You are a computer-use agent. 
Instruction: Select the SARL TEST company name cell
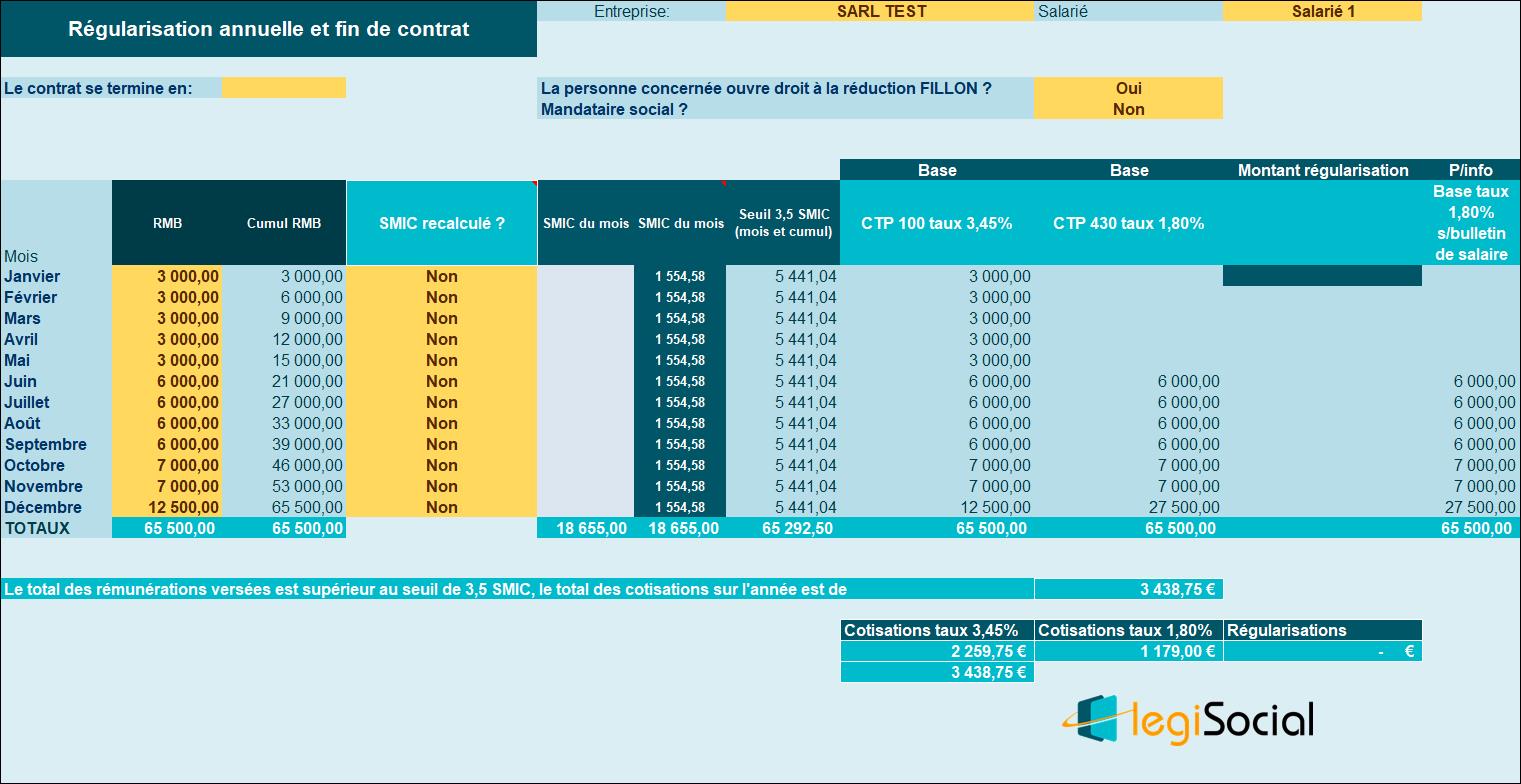tap(880, 11)
